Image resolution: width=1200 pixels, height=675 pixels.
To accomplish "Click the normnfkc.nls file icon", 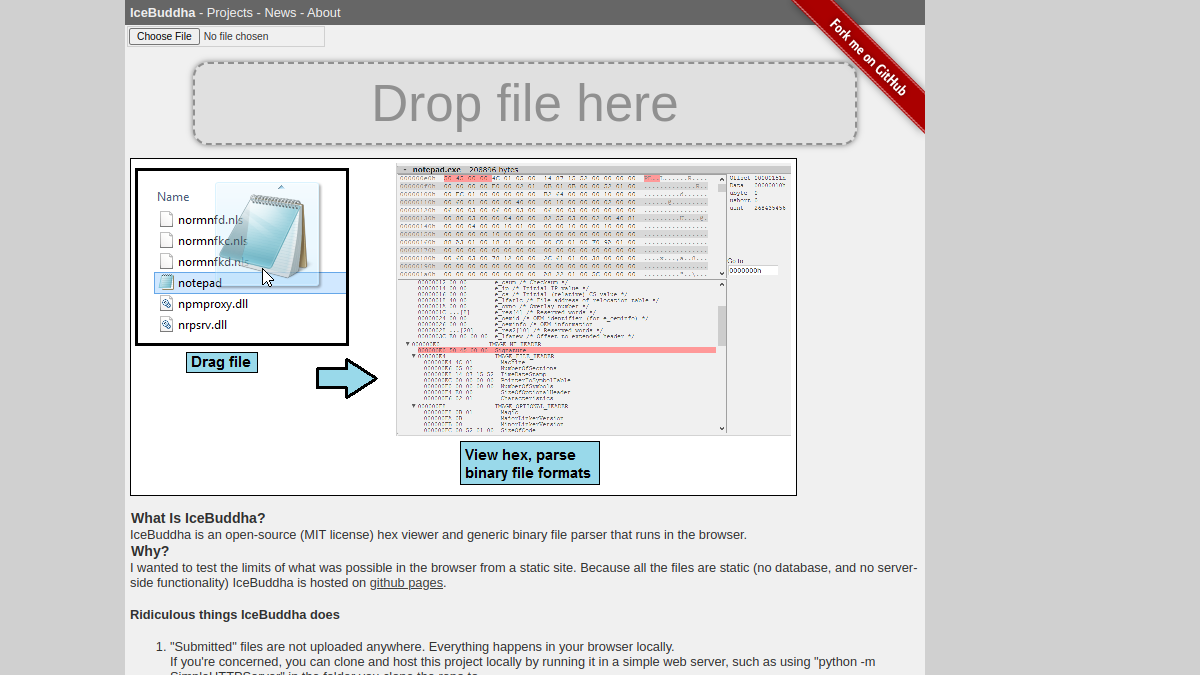I will point(167,240).
